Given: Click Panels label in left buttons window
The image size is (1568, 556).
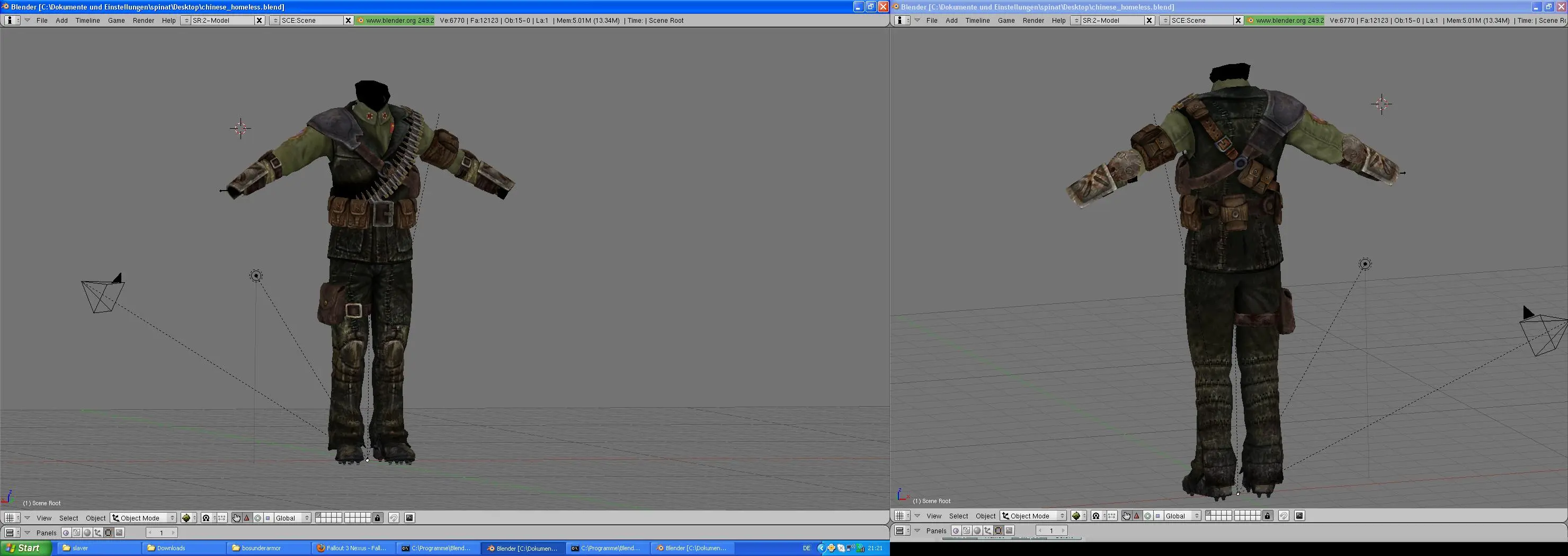Looking at the screenshot, I should pyautogui.click(x=46, y=533).
